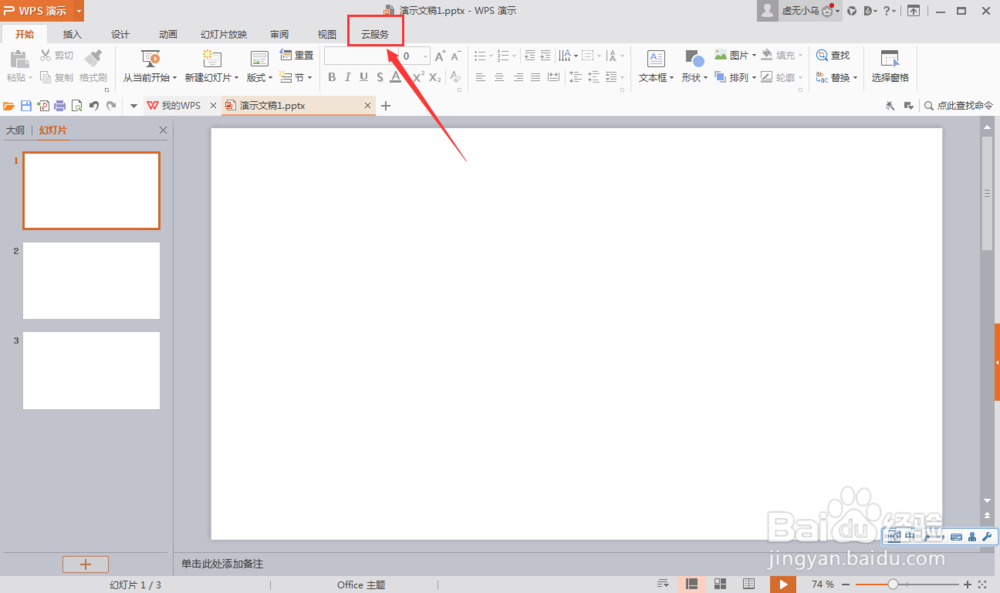Click add slide plus button below thumbnails
This screenshot has height=593, width=1000.
coord(85,564)
